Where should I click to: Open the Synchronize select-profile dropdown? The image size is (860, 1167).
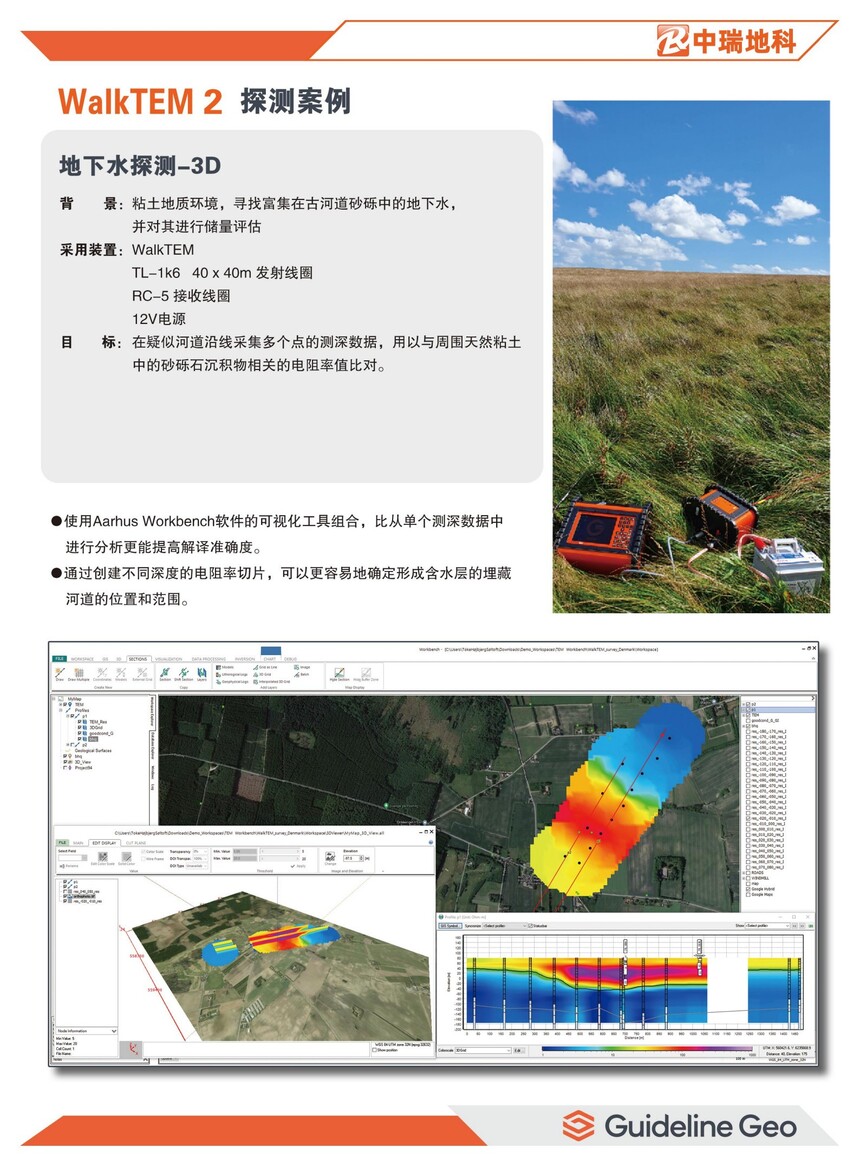[x=504, y=926]
